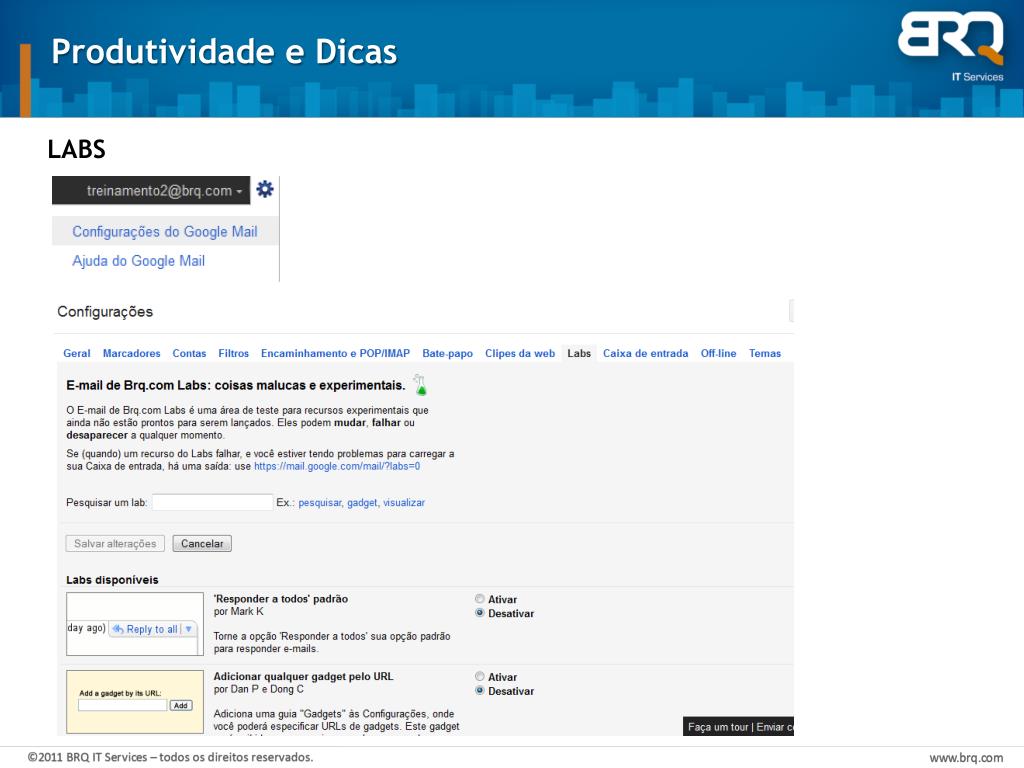Select Ativar for Adicionar gadget pelo URL
The width and height of the screenshot is (1024, 768).
(x=479, y=677)
